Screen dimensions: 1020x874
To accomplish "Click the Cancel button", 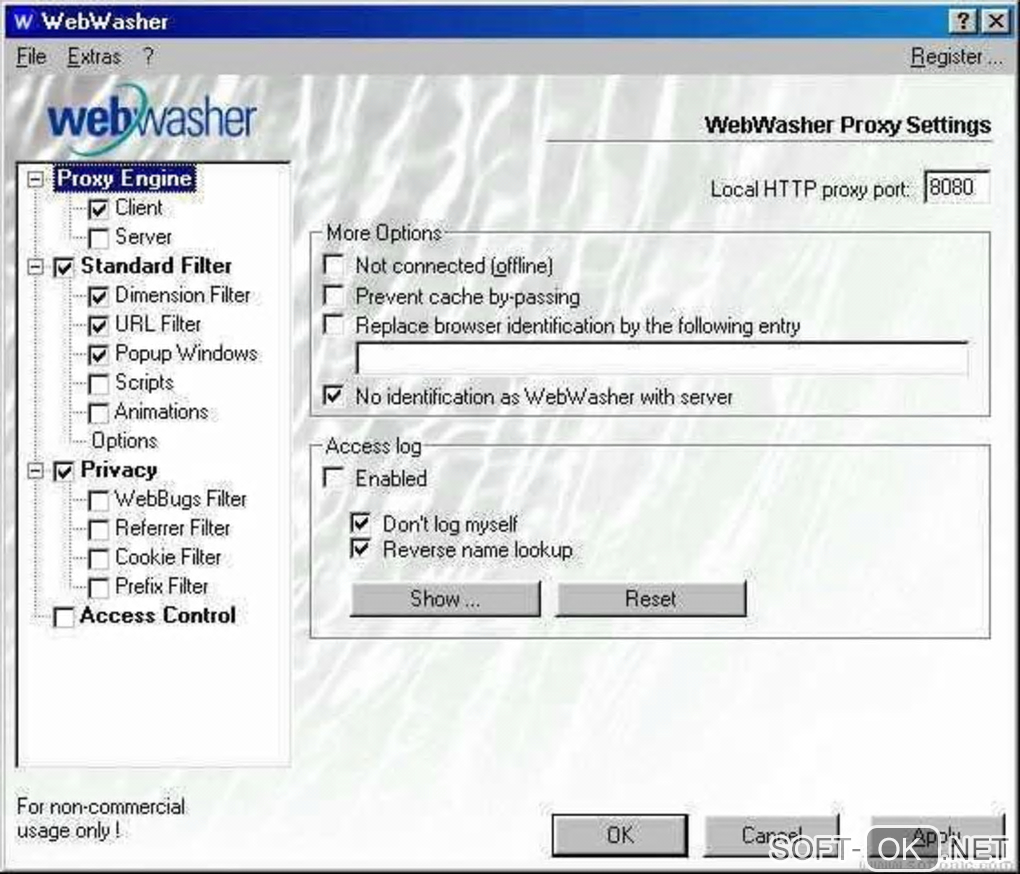I will point(772,836).
